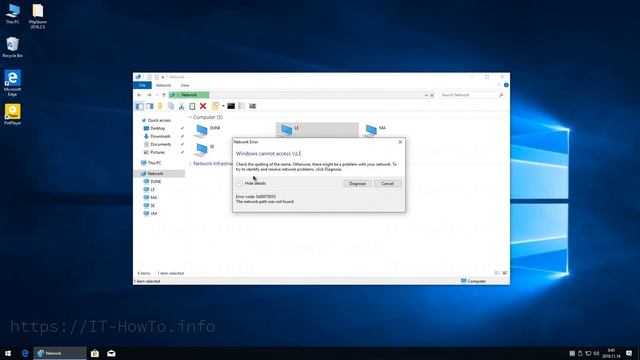Collapse the Computer (5) group
Image resolution: width=640 pixels, height=360 pixels.
point(190,118)
